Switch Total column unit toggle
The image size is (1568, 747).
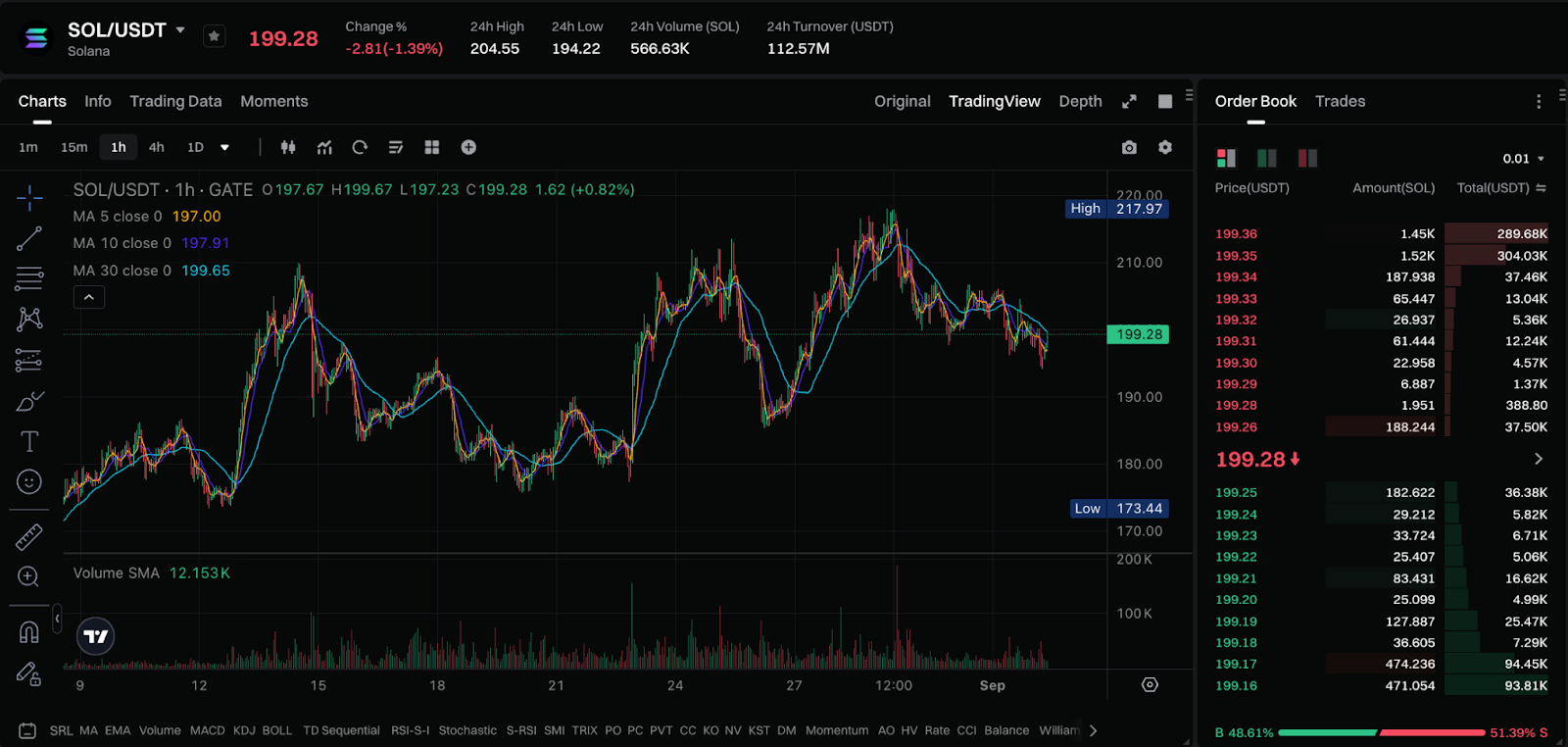(1542, 187)
